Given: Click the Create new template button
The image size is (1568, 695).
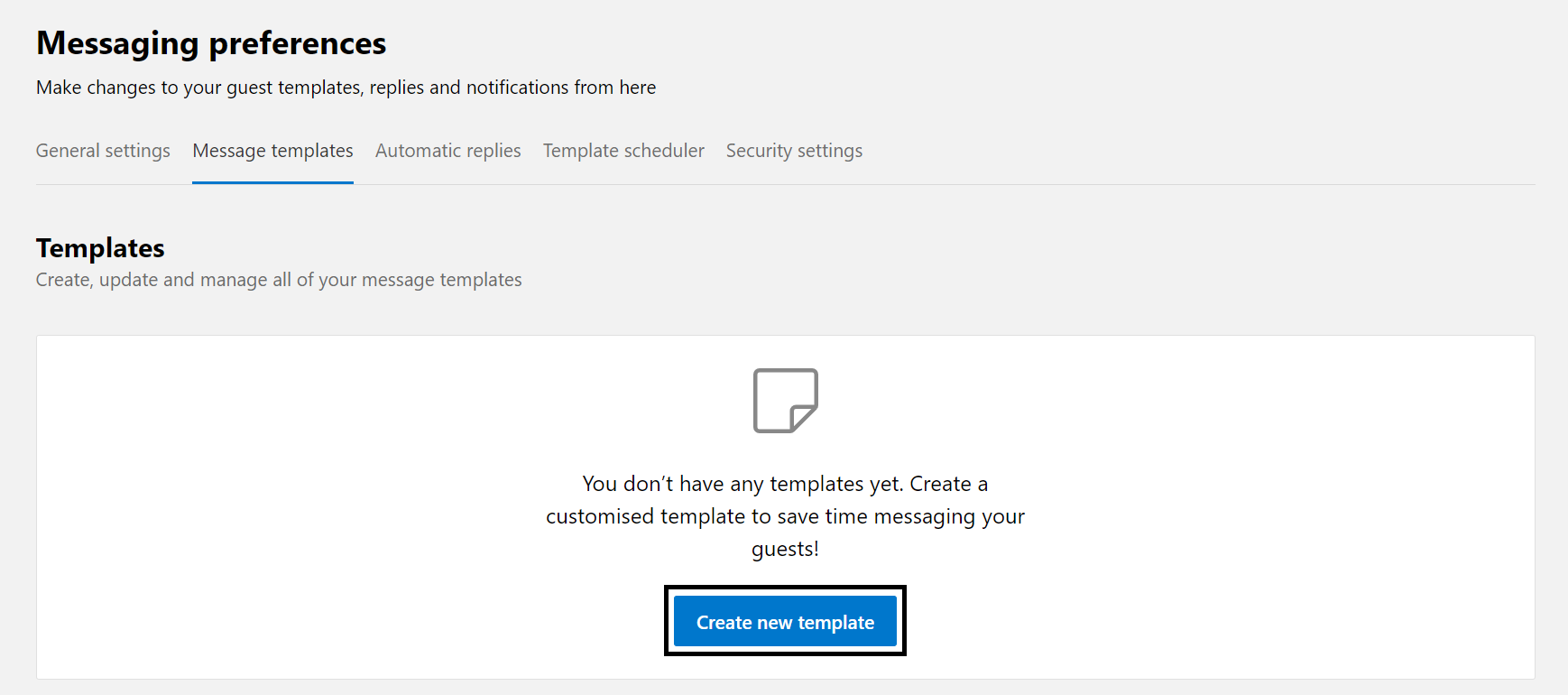Looking at the screenshot, I should point(785,622).
